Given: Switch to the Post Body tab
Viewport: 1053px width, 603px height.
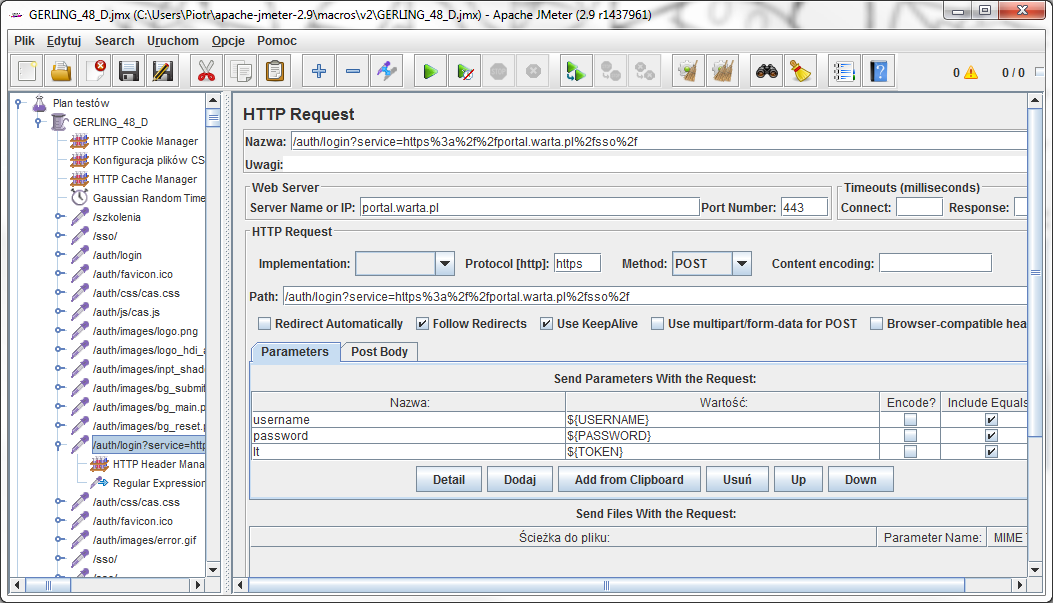Looking at the screenshot, I should click(379, 352).
